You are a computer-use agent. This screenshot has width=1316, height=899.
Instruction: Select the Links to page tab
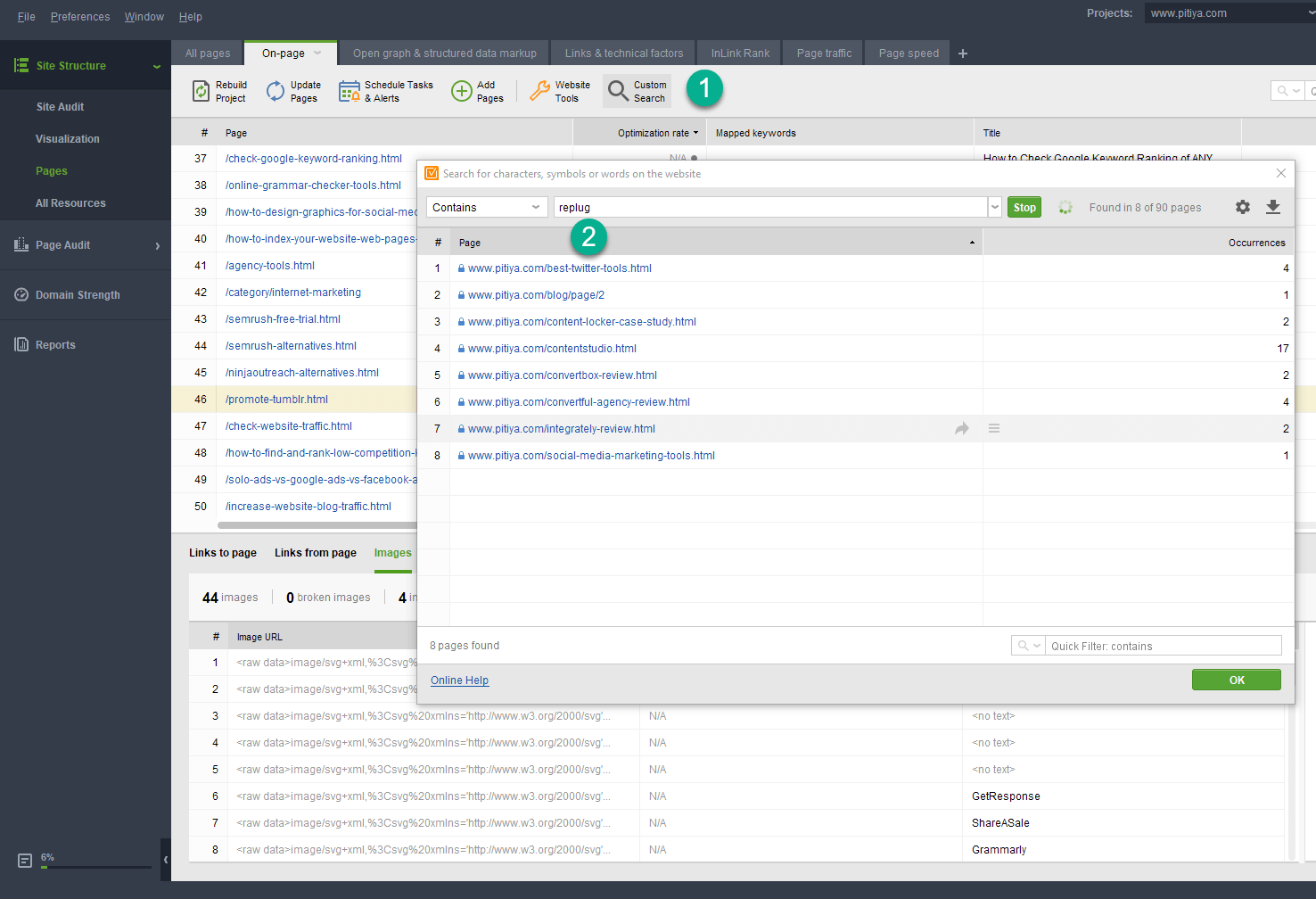point(223,553)
